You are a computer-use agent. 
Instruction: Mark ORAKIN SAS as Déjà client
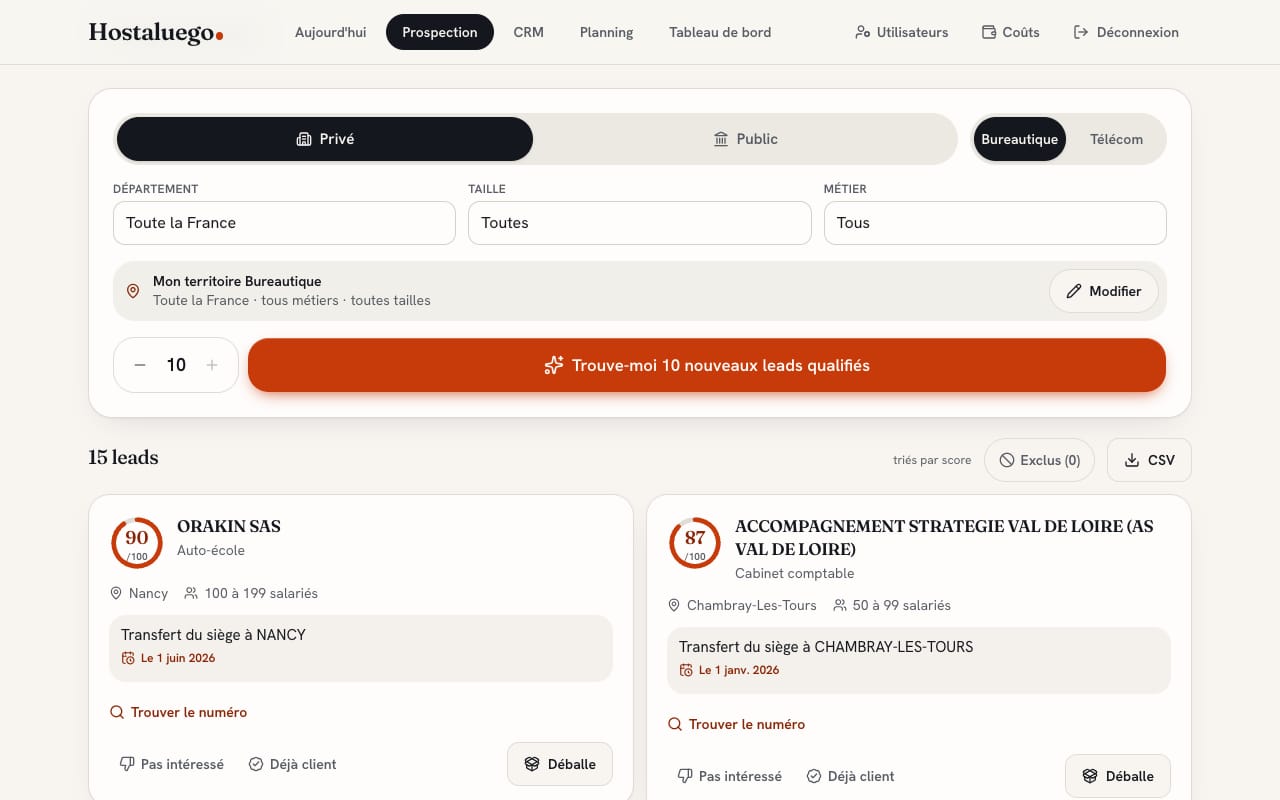[x=292, y=764]
